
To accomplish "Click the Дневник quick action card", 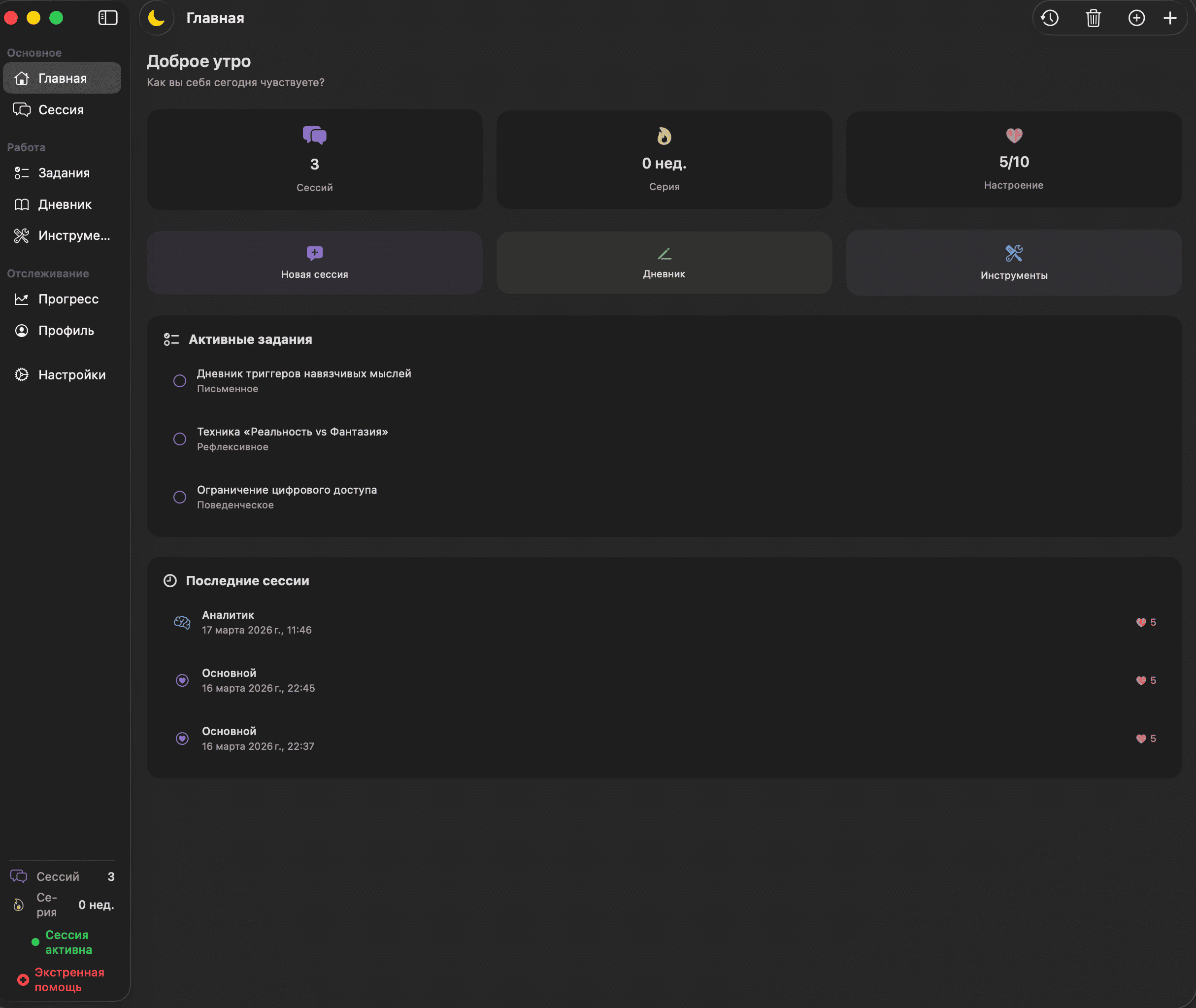I will coord(664,263).
